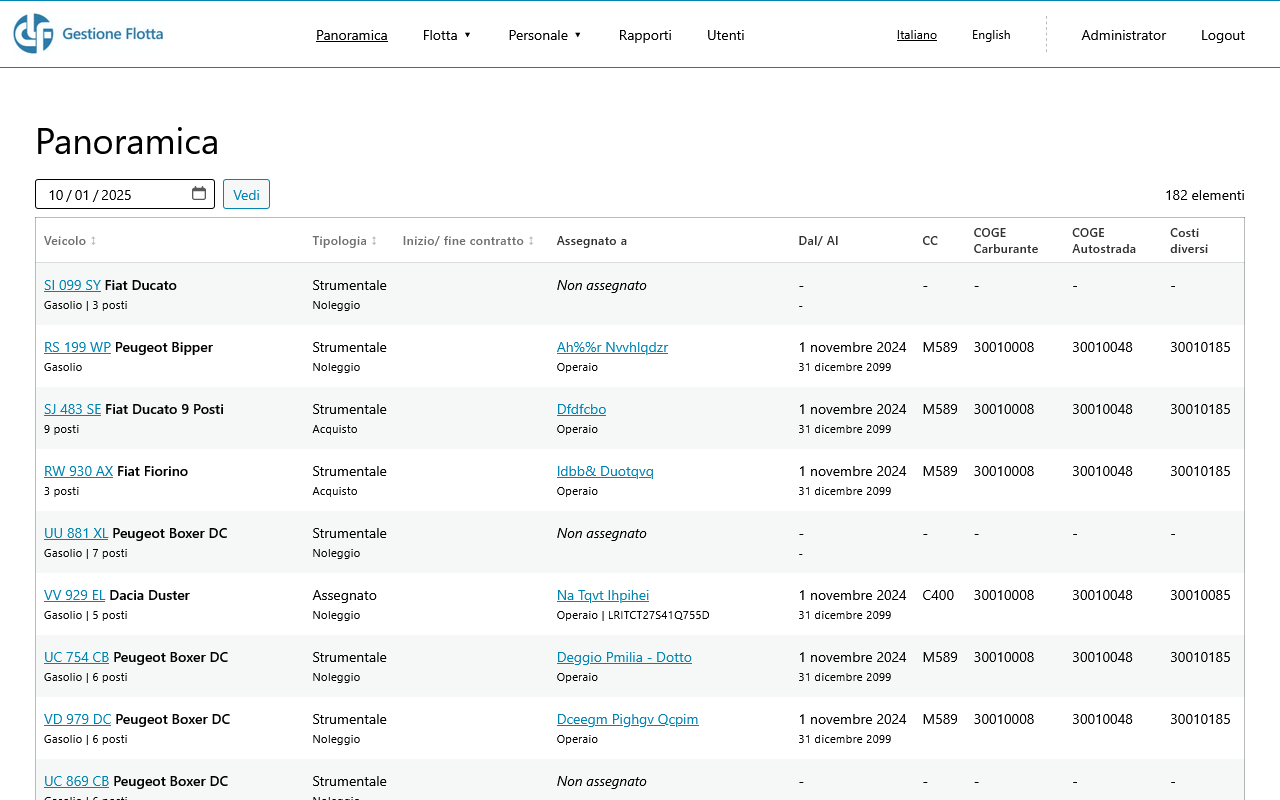Click the 182 elementi count text
The height and width of the screenshot is (800, 1280).
click(1205, 195)
